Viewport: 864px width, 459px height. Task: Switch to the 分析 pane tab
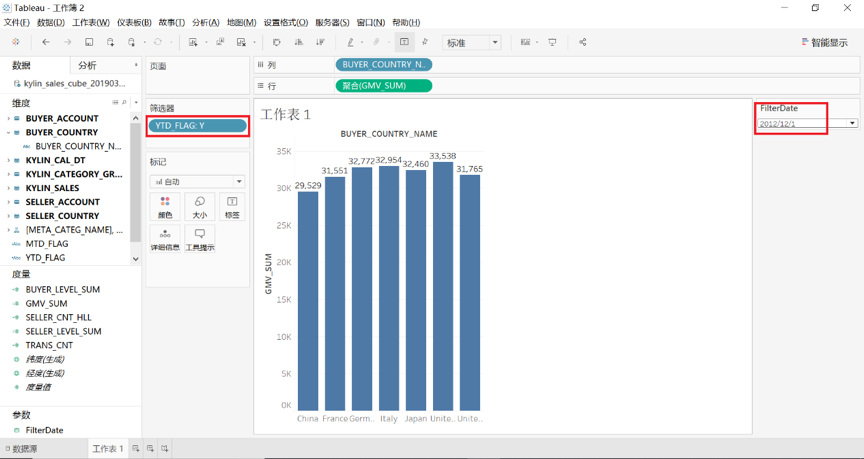[x=88, y=65]
